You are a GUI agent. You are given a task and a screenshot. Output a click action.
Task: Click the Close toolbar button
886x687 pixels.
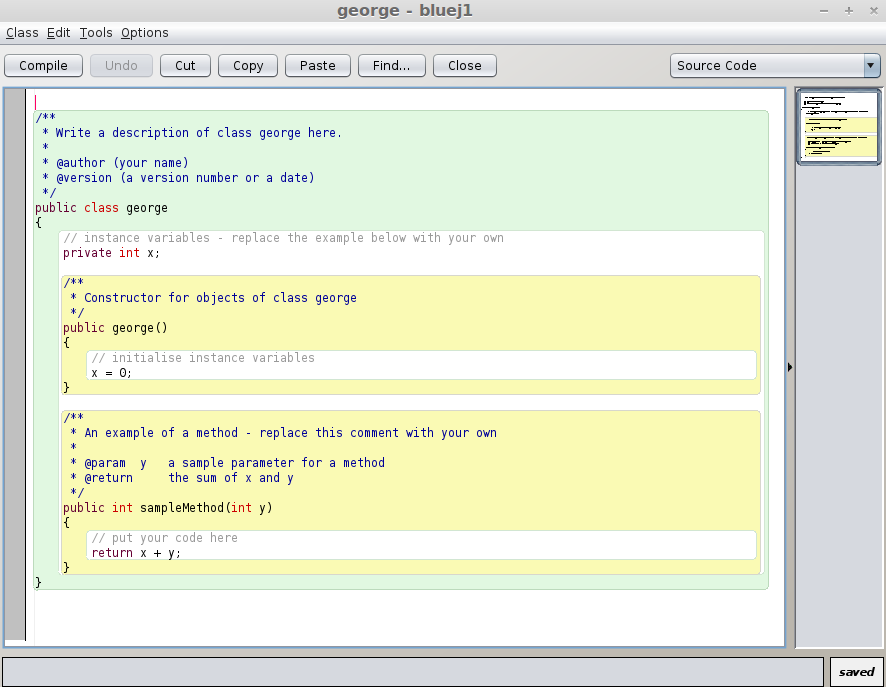[464, 66]
